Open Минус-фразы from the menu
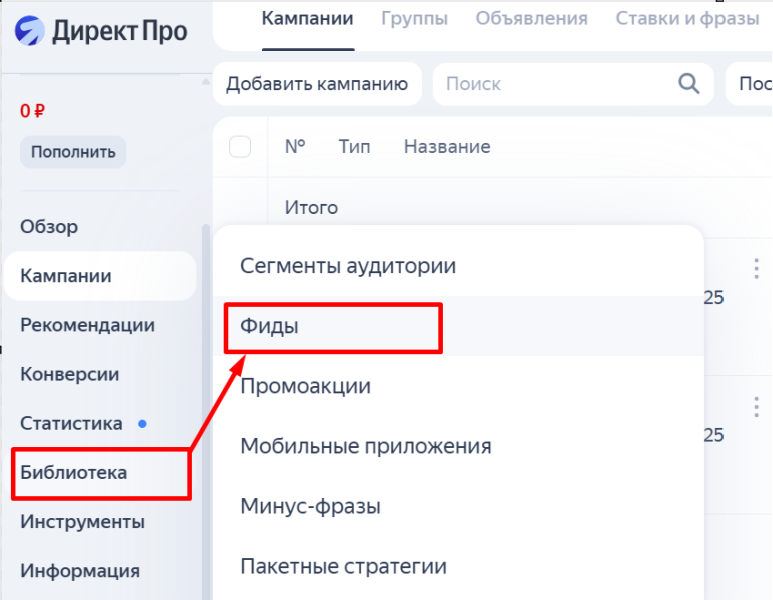 click(x=310, y=506)
